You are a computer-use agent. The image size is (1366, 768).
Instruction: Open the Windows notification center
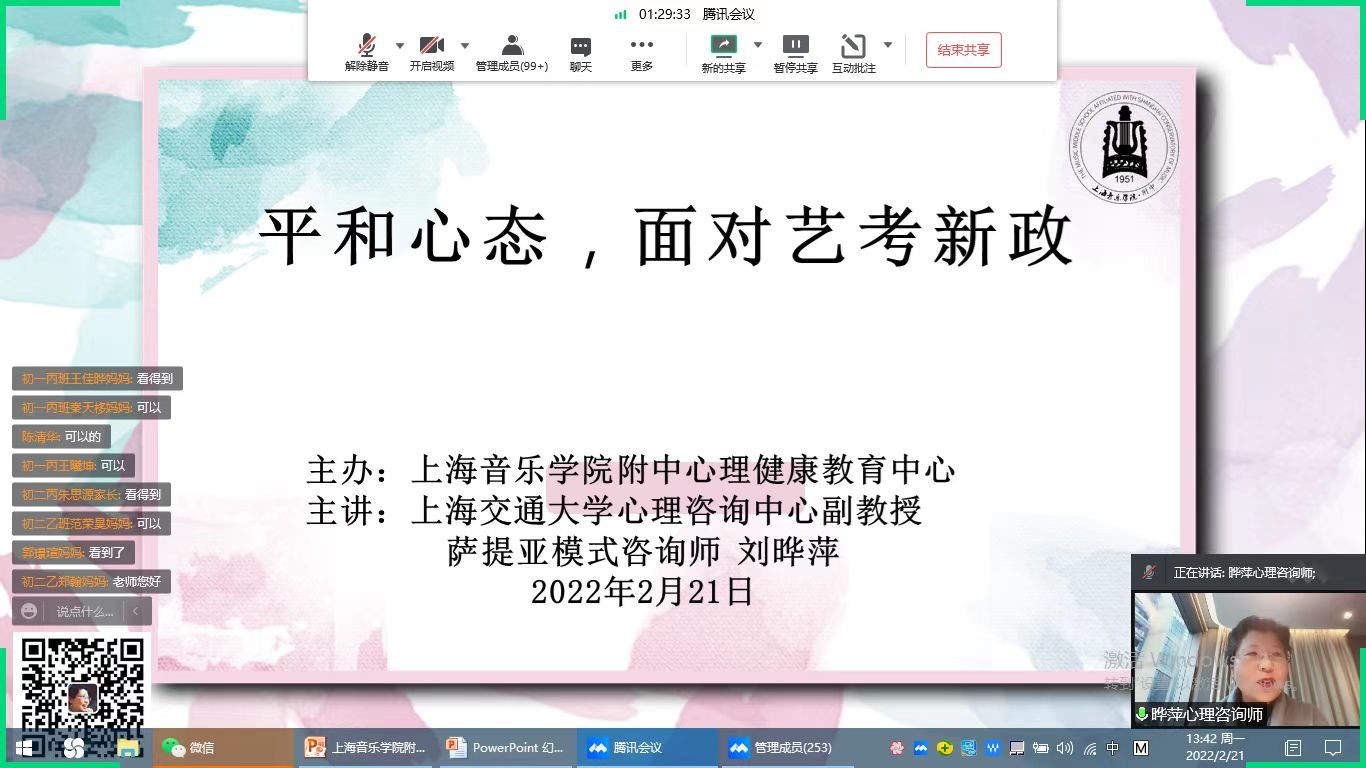click(1333, 747)
